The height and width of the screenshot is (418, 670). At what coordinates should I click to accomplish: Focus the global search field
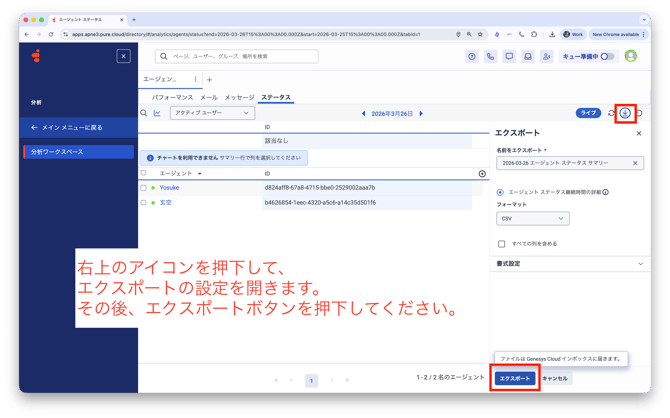[237, 56]
